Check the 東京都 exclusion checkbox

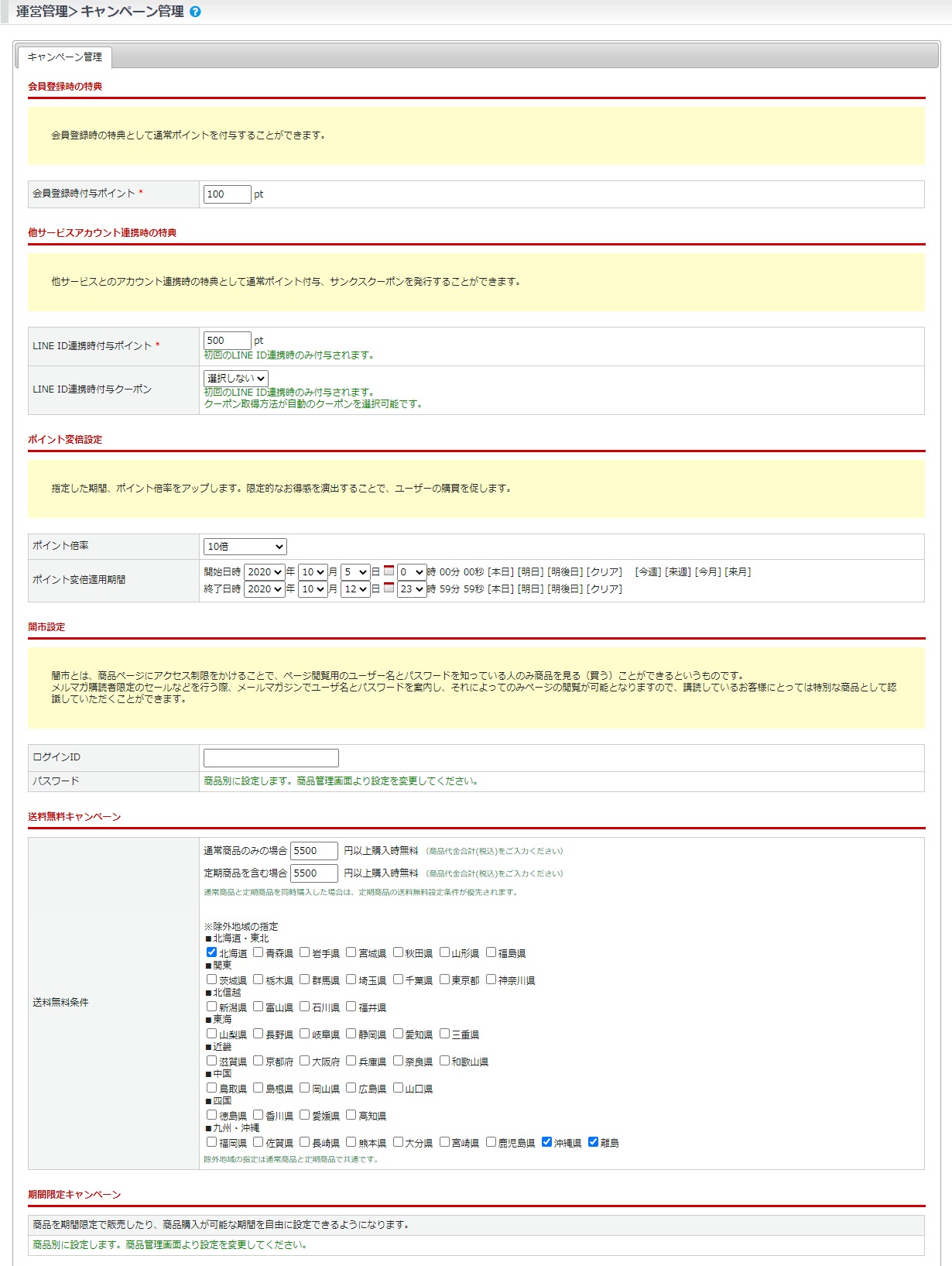(x=444, y=980)
